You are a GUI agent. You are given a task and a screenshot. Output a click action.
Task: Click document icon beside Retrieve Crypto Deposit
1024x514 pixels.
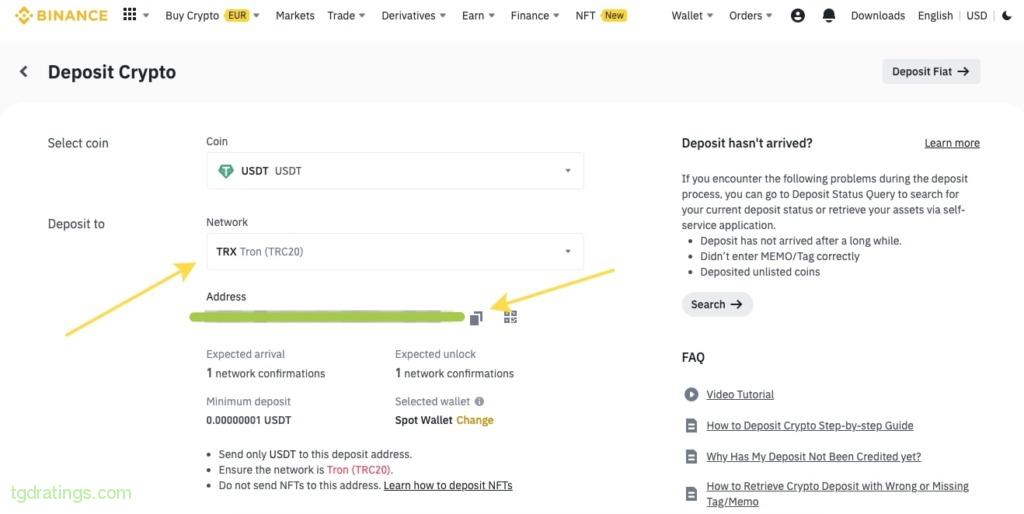[x=691, y=494]
